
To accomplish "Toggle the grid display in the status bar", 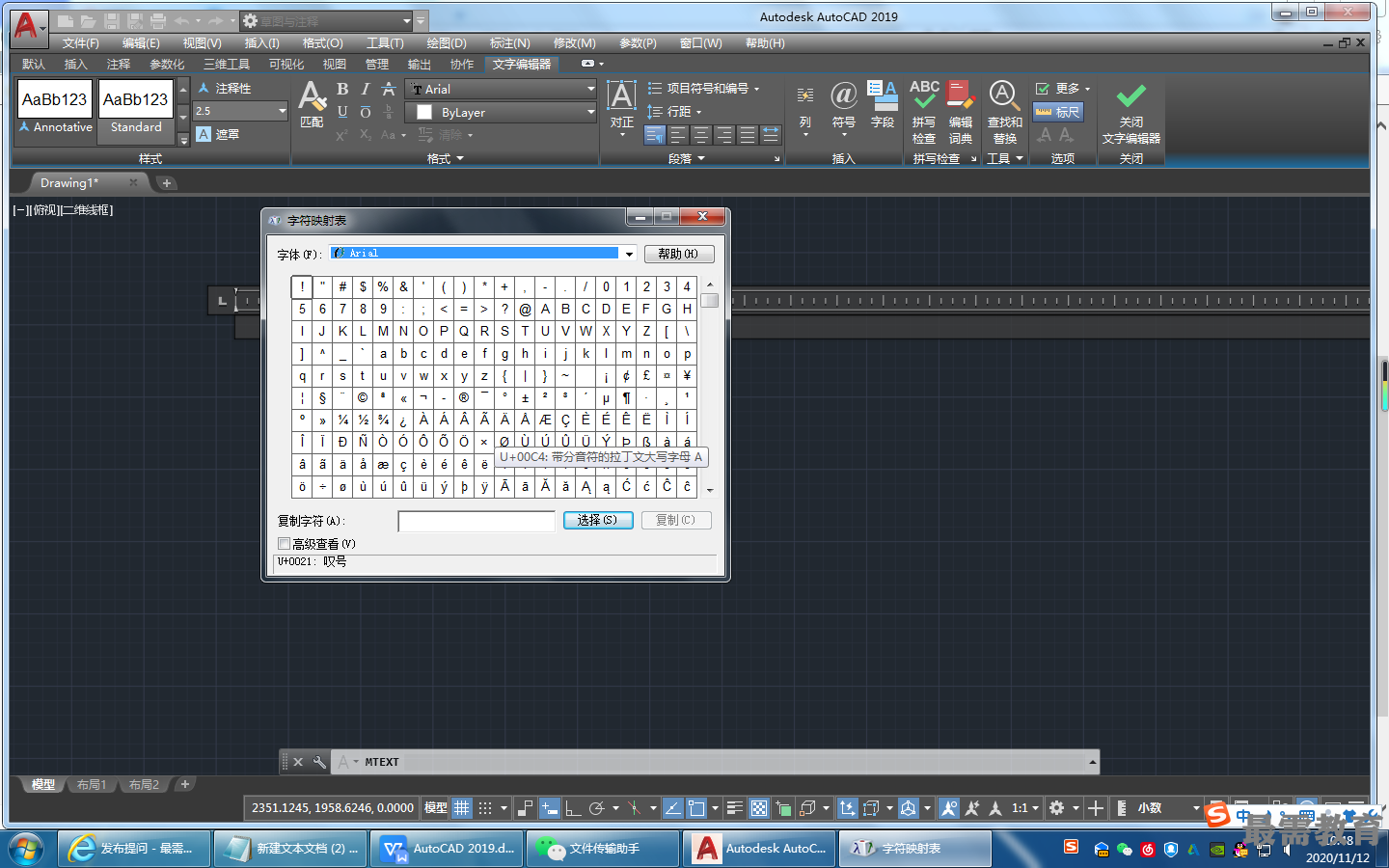I will (x=462, y=808).
